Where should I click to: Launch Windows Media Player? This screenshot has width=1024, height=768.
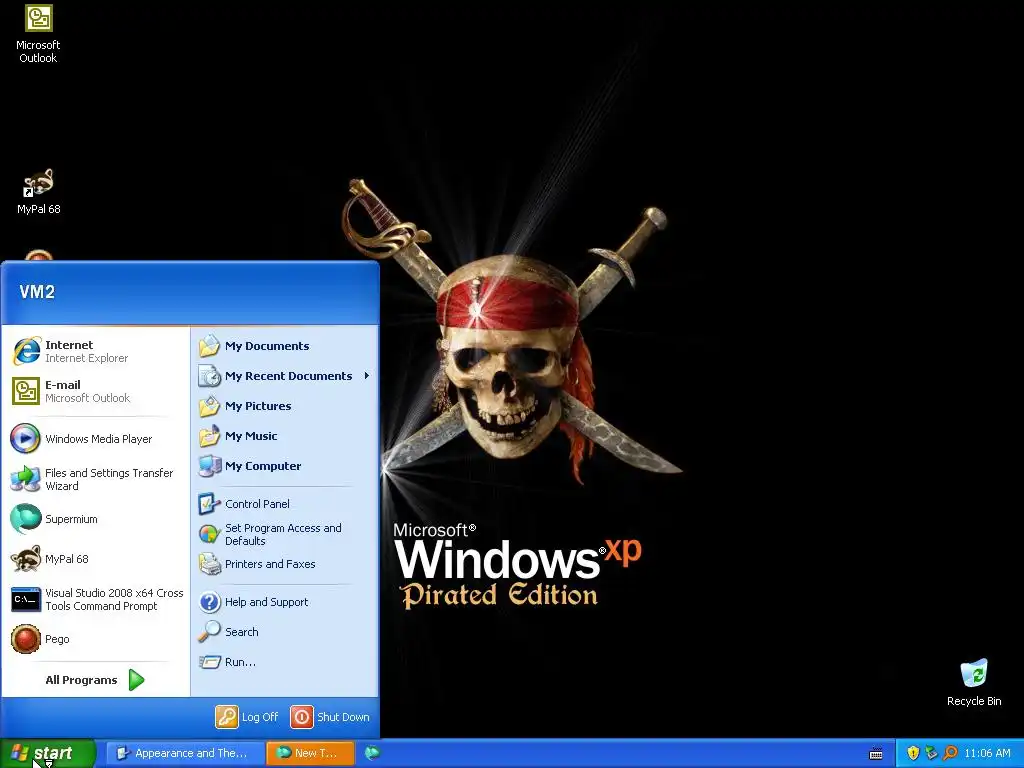coord(95,439)
